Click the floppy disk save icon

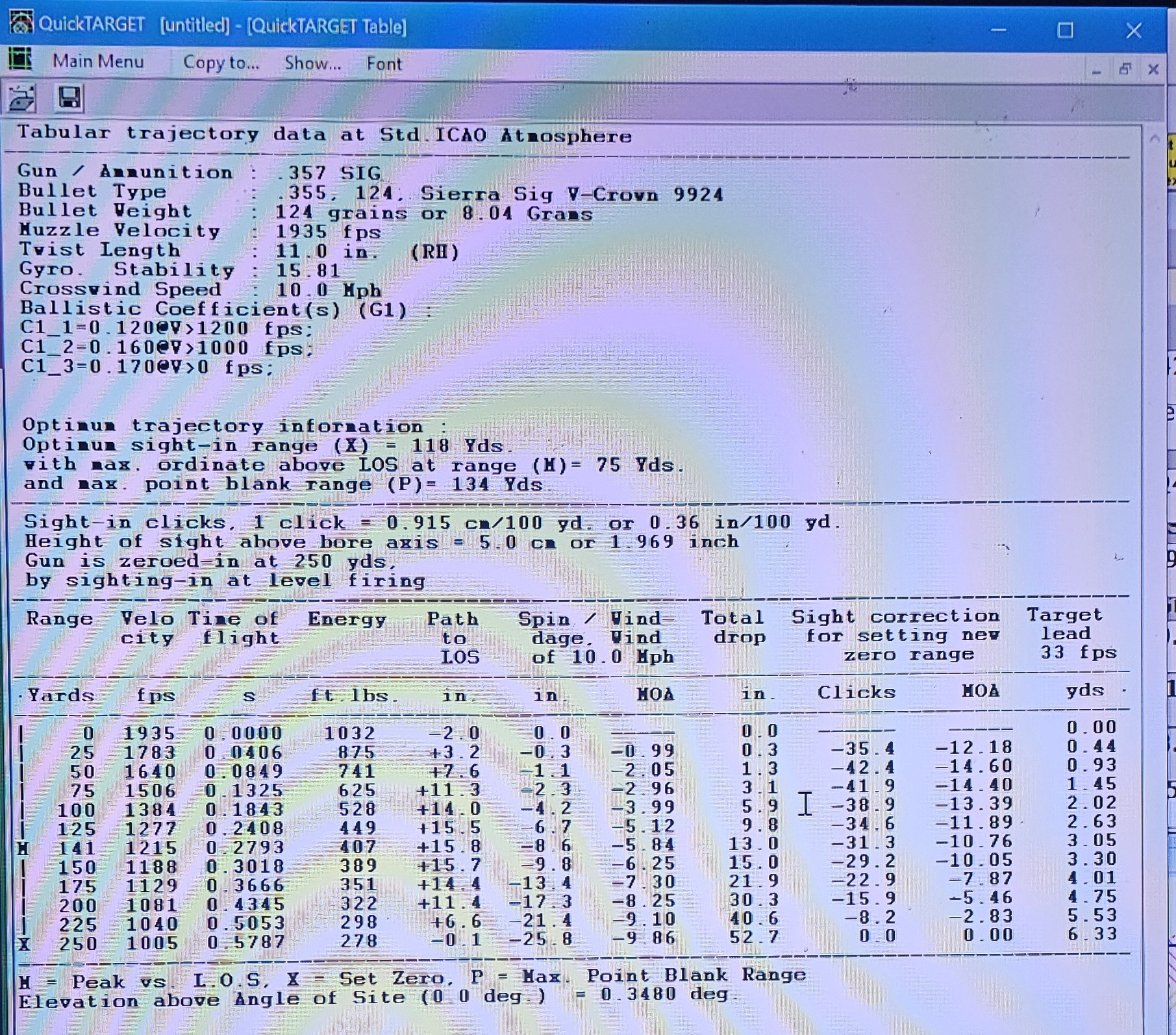[69, 98]
